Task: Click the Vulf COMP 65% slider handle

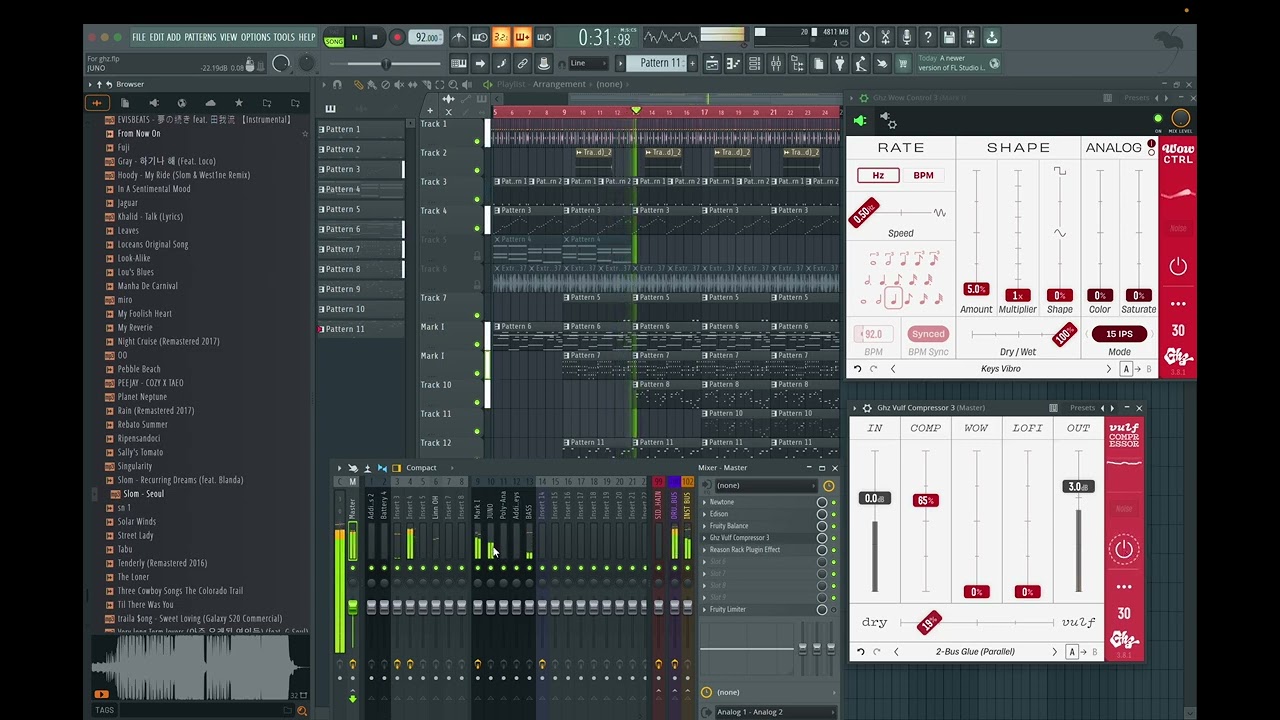Action: (925, 500)
